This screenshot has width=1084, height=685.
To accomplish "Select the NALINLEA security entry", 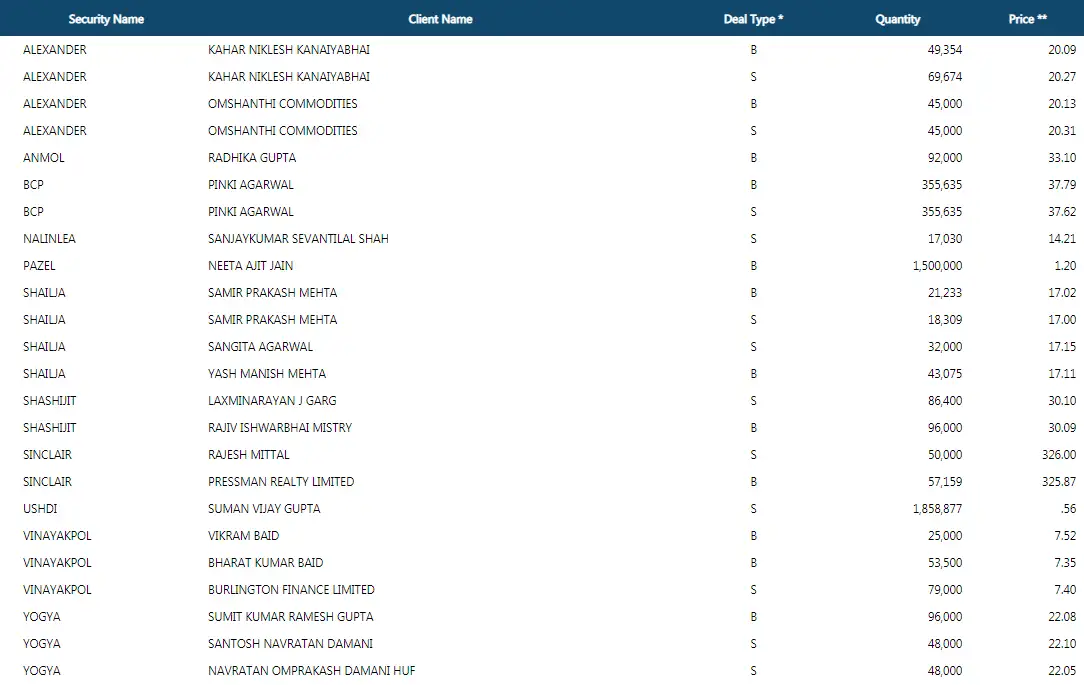I will (x=49, y=238).
